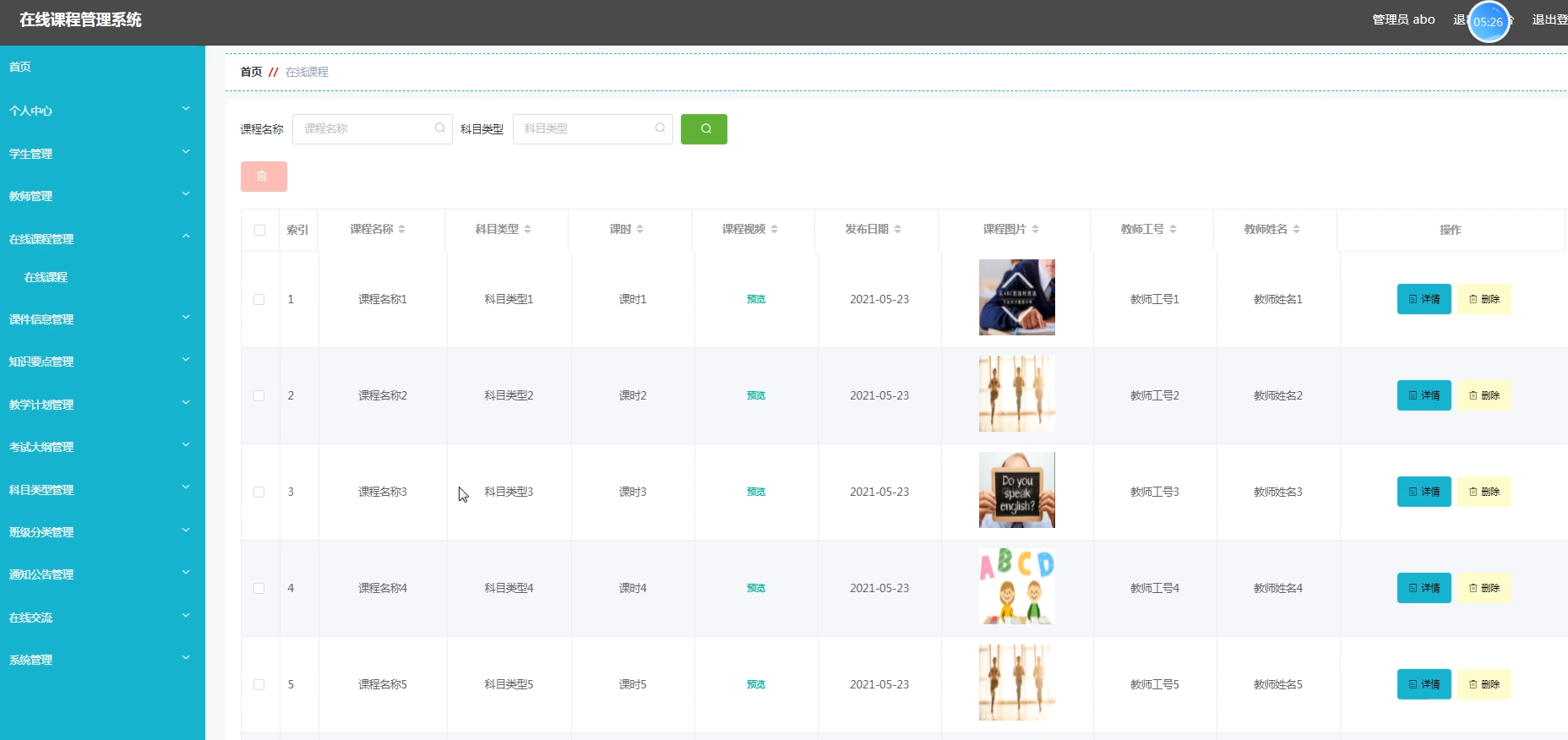This screenshot has height=740, width=1568.
Task: Check the checkbox for row 1
Action: 259,299
